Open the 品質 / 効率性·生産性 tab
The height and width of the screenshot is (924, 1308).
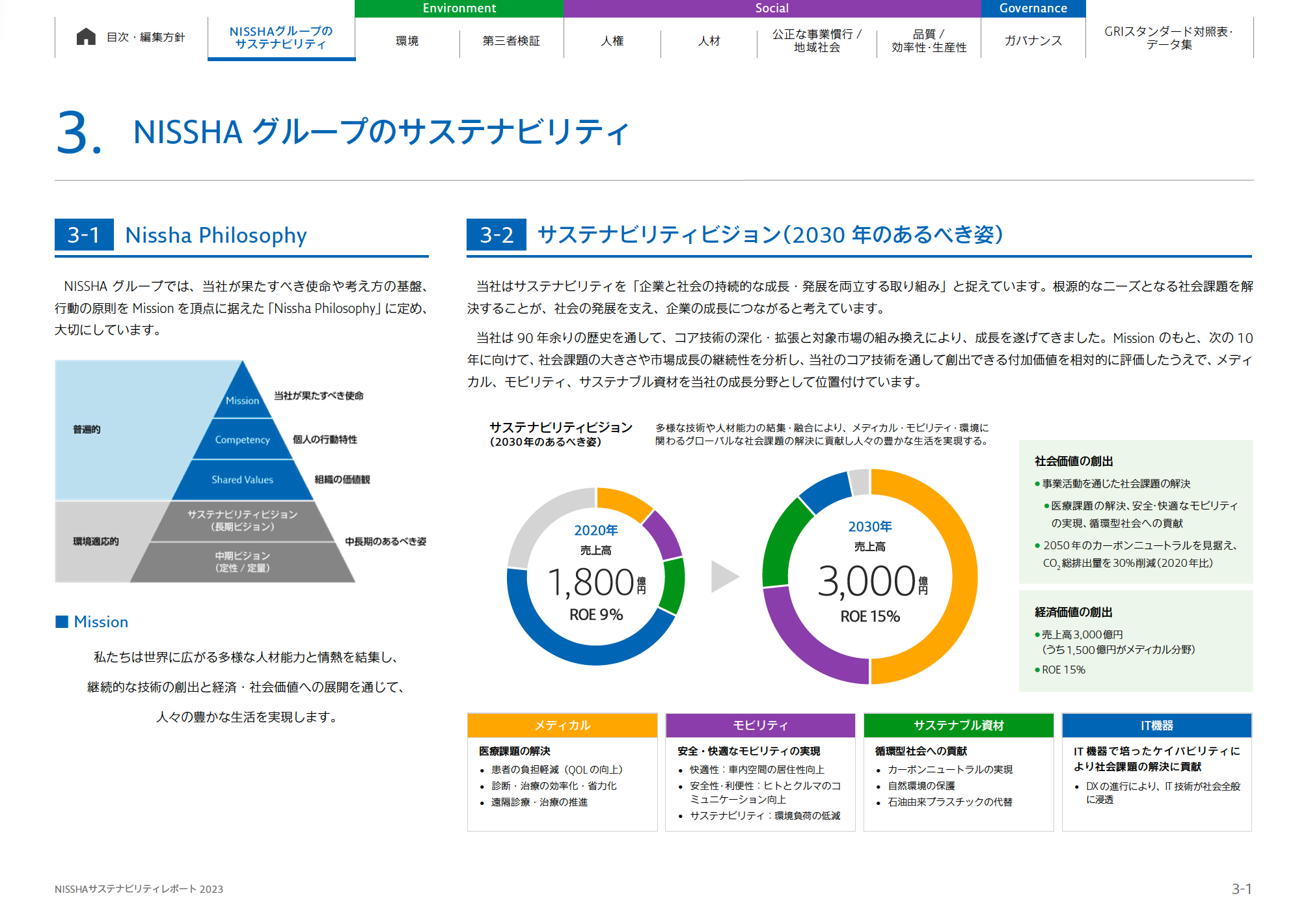(x=929, y=40)
